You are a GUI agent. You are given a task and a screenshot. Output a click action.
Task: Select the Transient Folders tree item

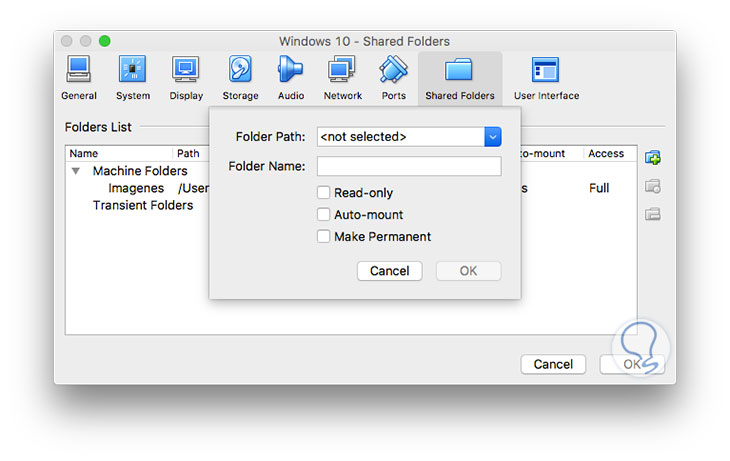(143, 205)
